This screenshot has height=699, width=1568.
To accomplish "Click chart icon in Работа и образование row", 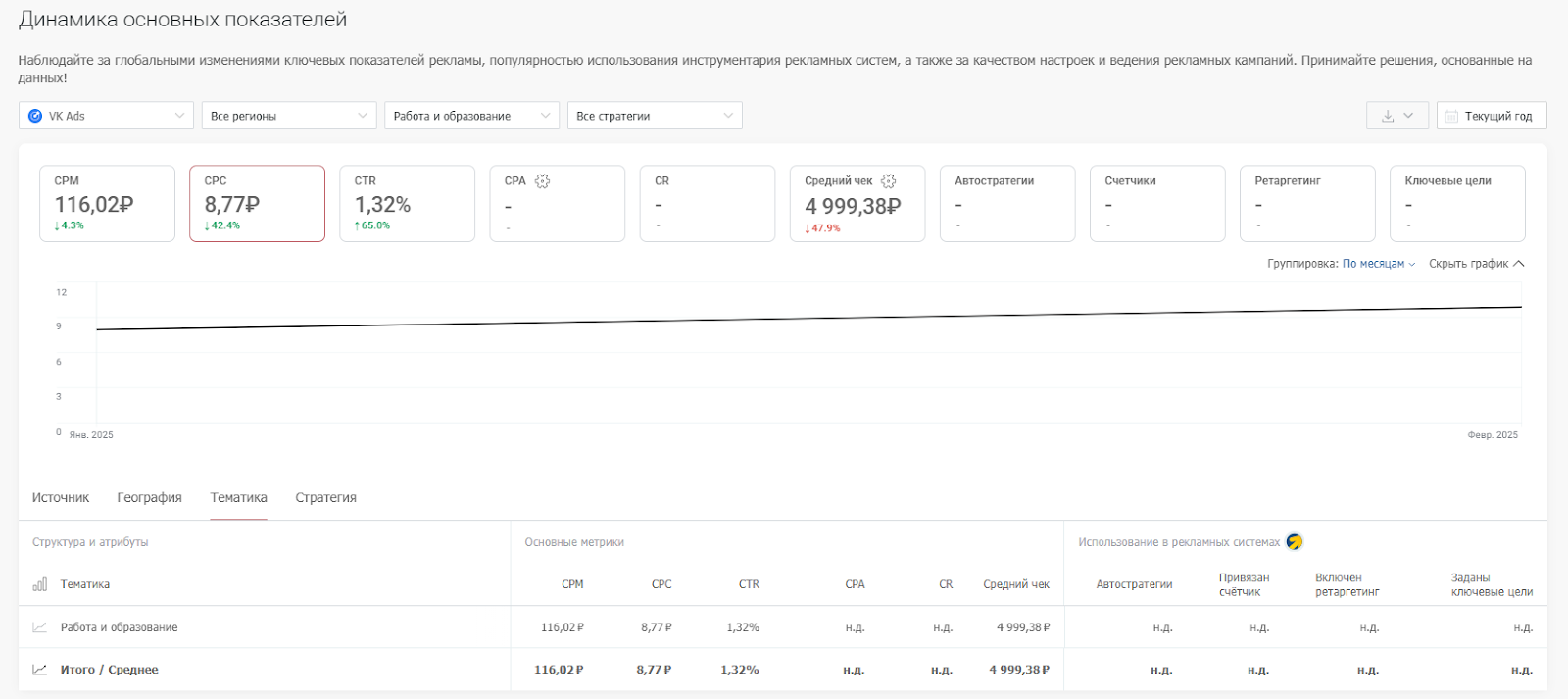I will (x=39, y=627).
